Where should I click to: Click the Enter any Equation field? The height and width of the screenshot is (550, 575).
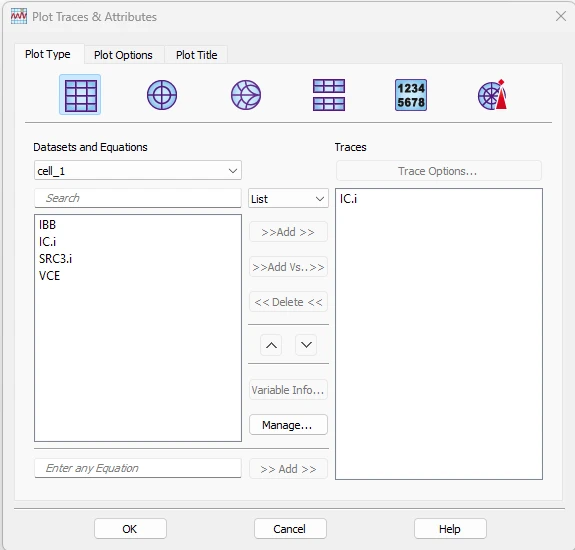click(138, 468)
